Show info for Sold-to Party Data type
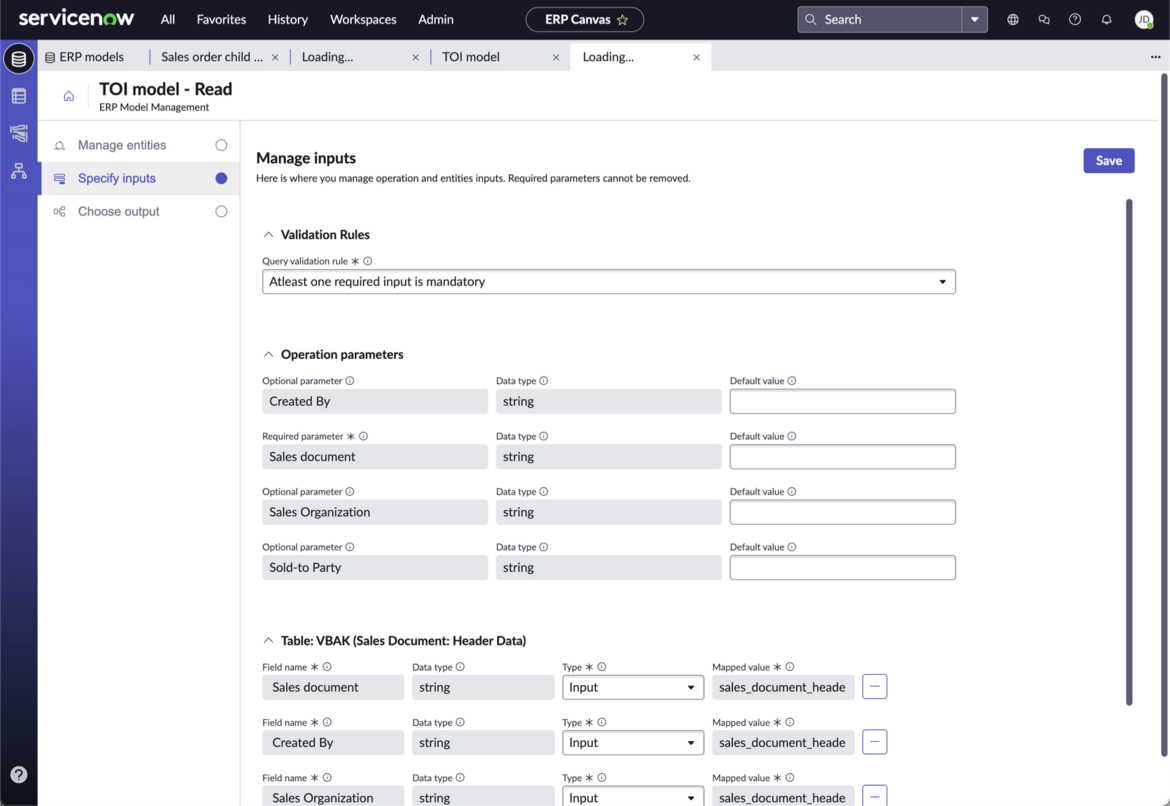Viewport: 1170px width, 806px height. pos(543,547)
